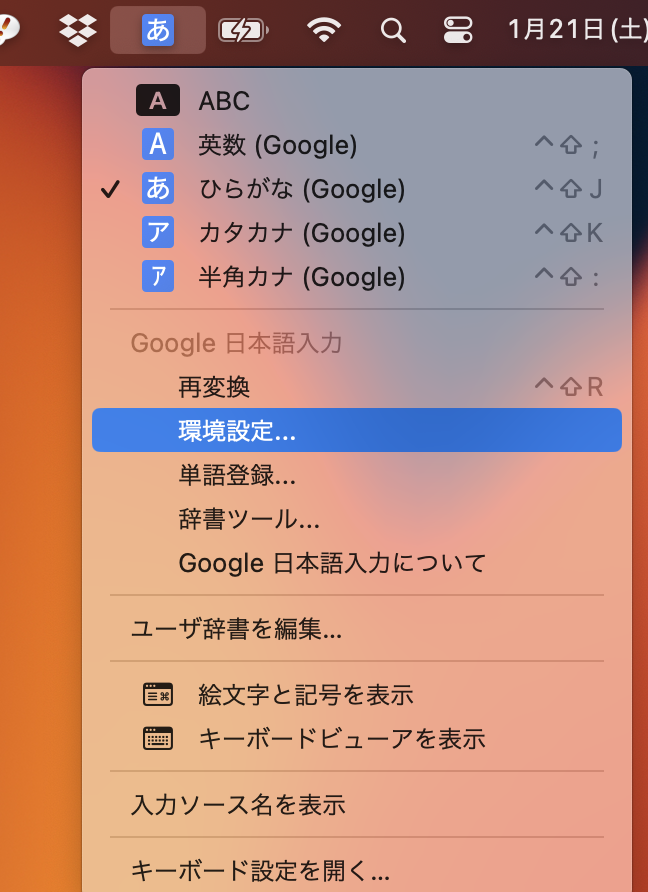Open Google 日本語入力について

pos(332,563)
